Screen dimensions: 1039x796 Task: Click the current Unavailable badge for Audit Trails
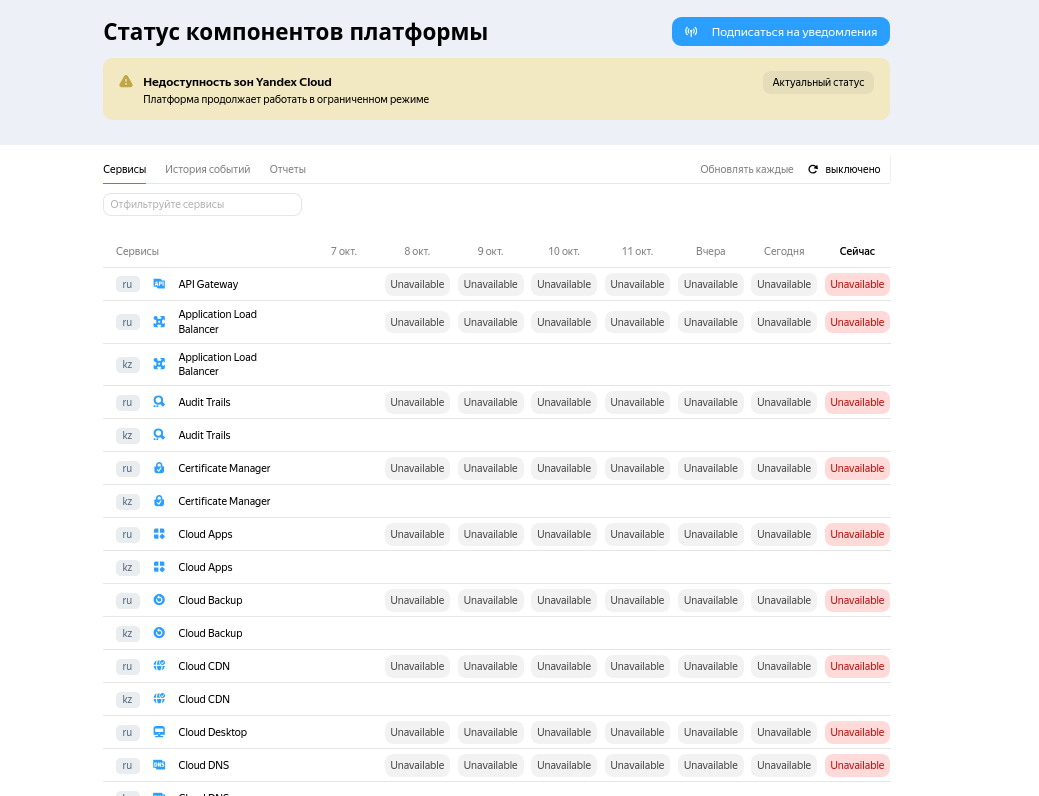[x=857, y=402]
